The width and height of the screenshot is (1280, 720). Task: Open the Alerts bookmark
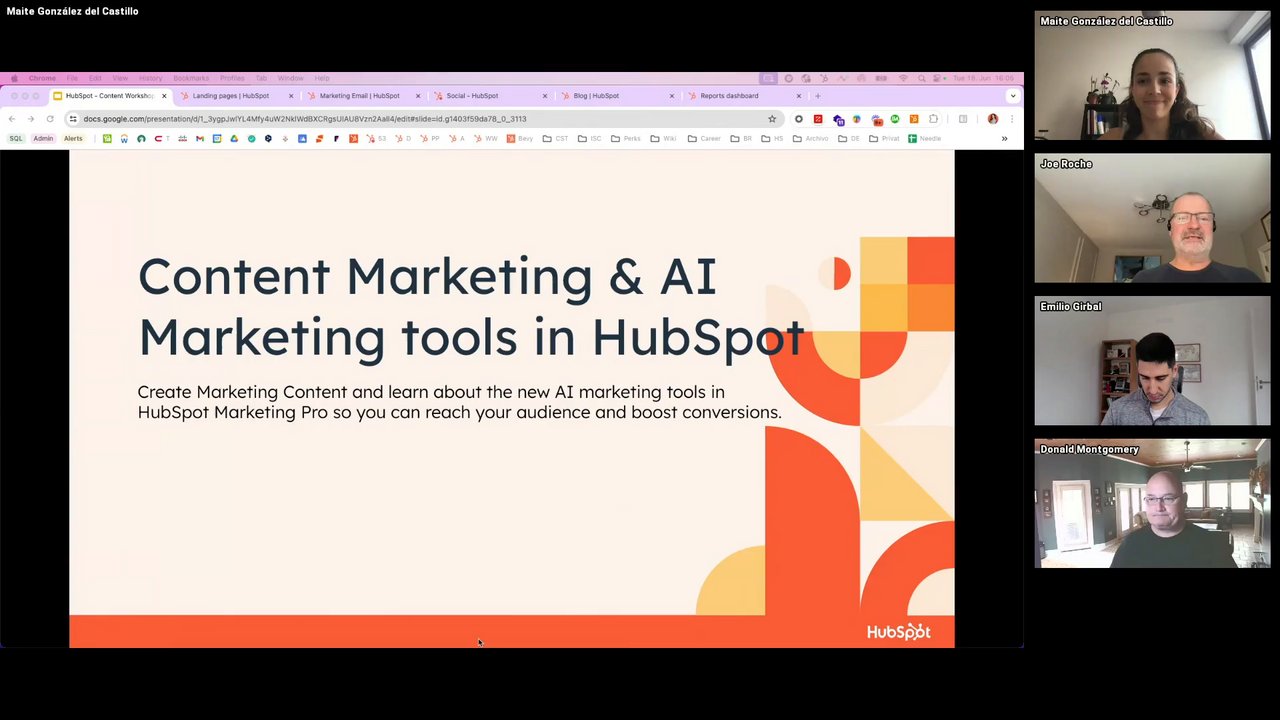tap(73, 138)
